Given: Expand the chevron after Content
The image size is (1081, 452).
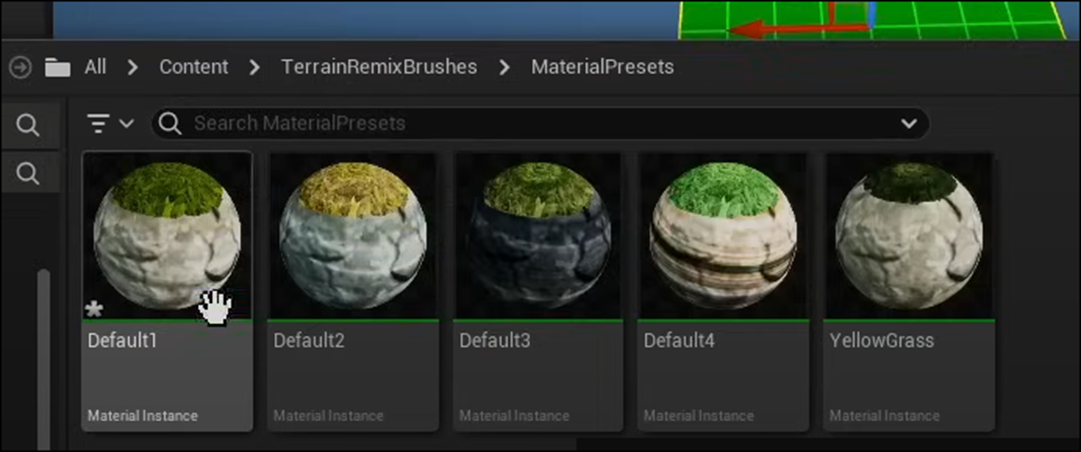Looking at the screenshot, I should (x=254, y=68).
